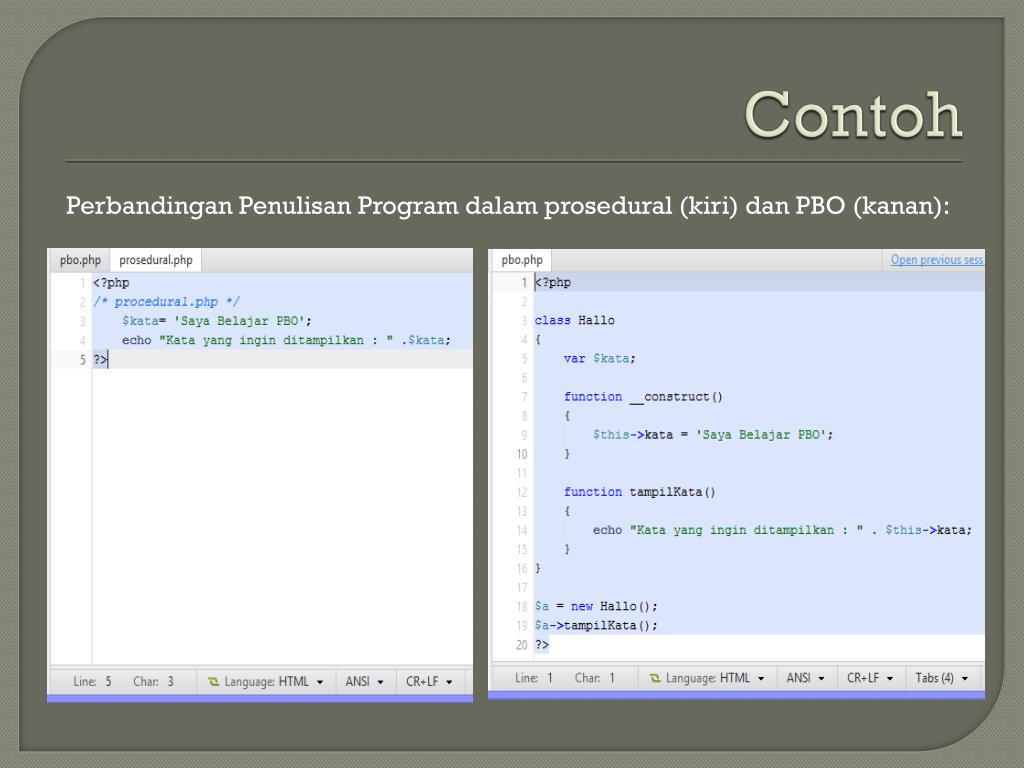Open Tabs (4) indentation dropdown
Viewport: 1024px width, 768px height.
pyautogui.click(x=941, y=679)
